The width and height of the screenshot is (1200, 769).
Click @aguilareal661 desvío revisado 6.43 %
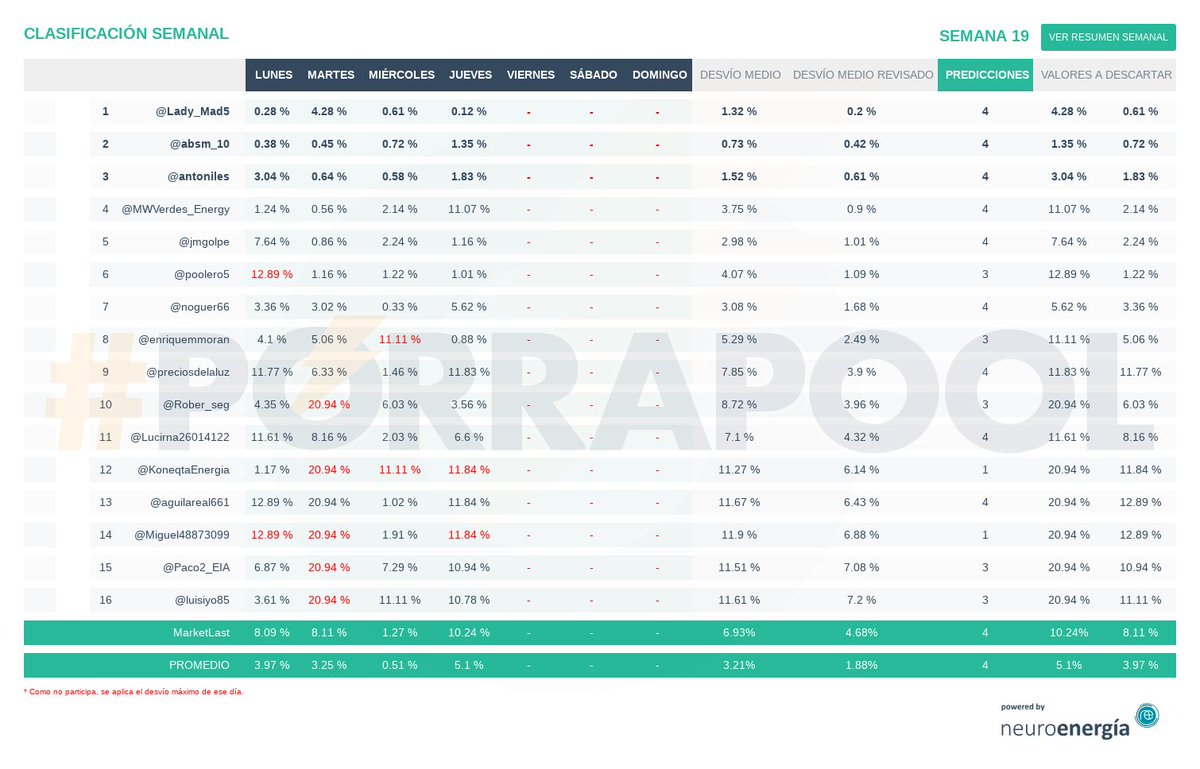click(x=861, y=502)
